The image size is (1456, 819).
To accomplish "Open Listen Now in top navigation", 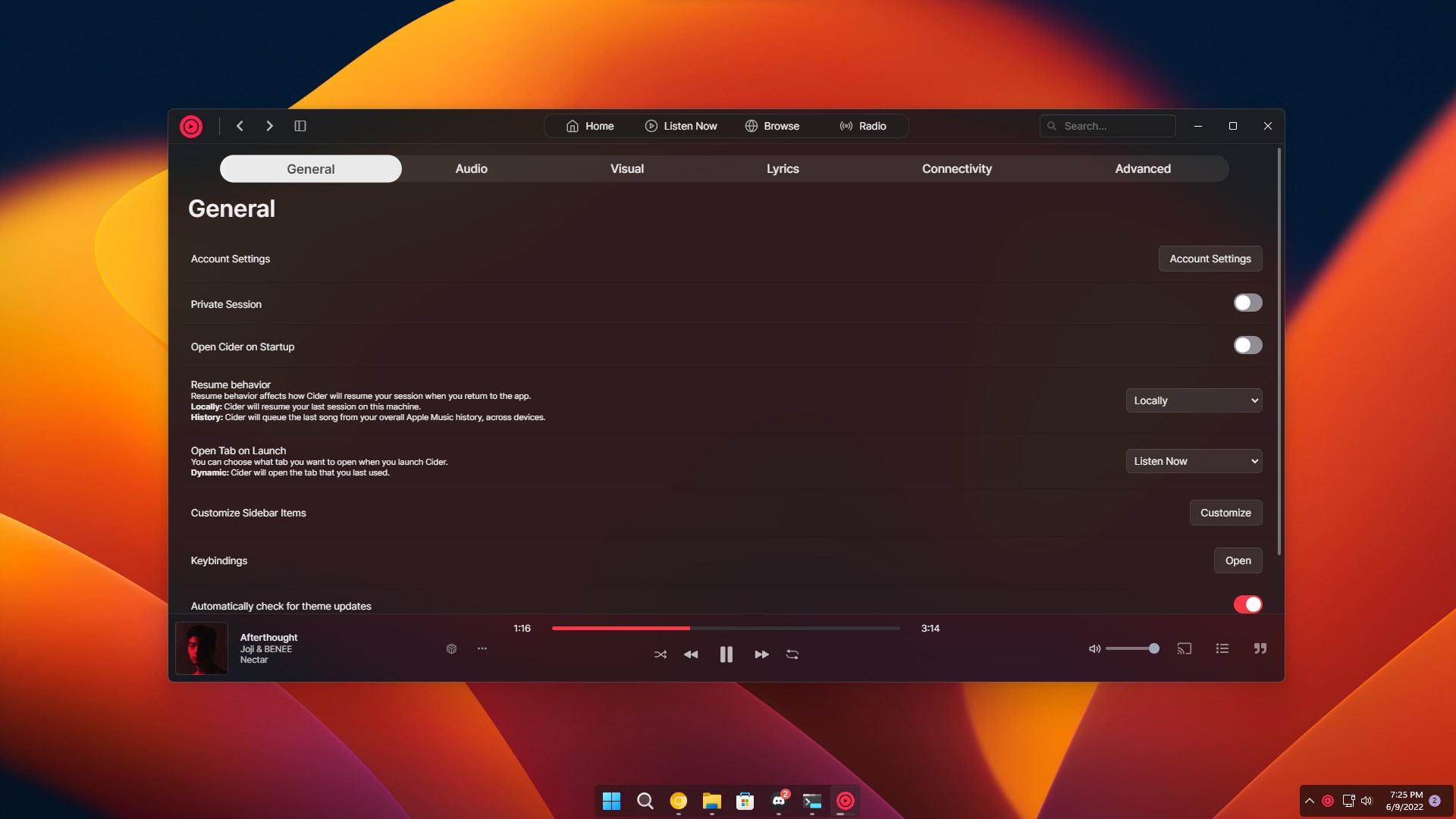I will coord(681,126).
